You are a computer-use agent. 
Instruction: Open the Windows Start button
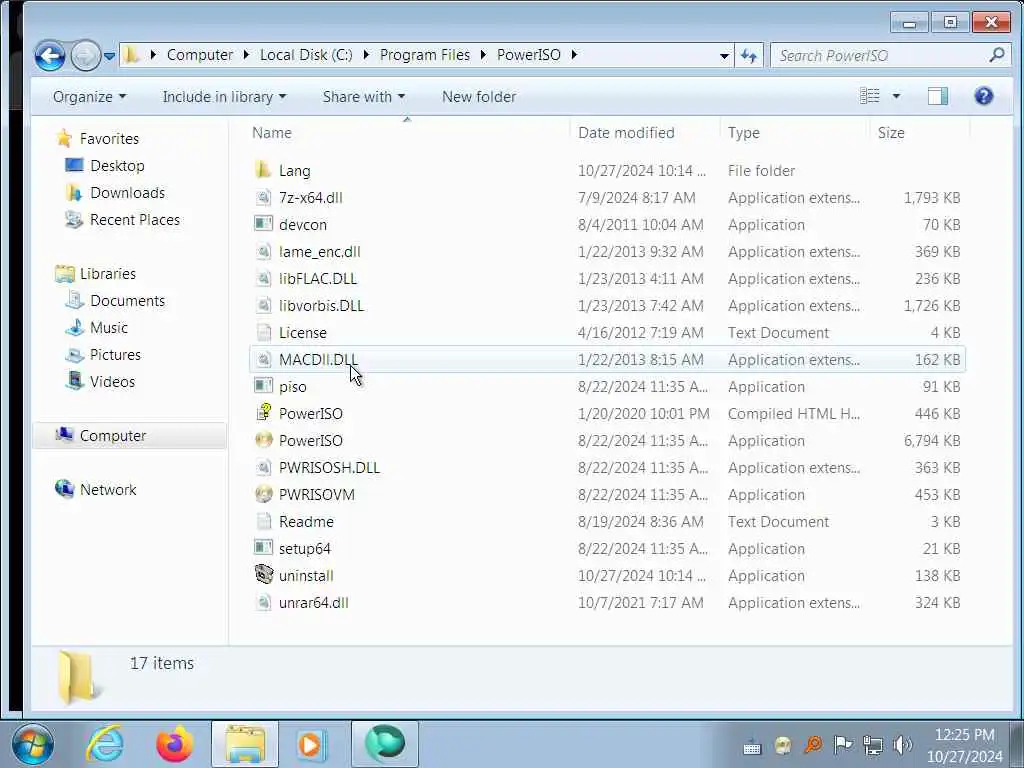pyautogui.click(x=33, y=744)
